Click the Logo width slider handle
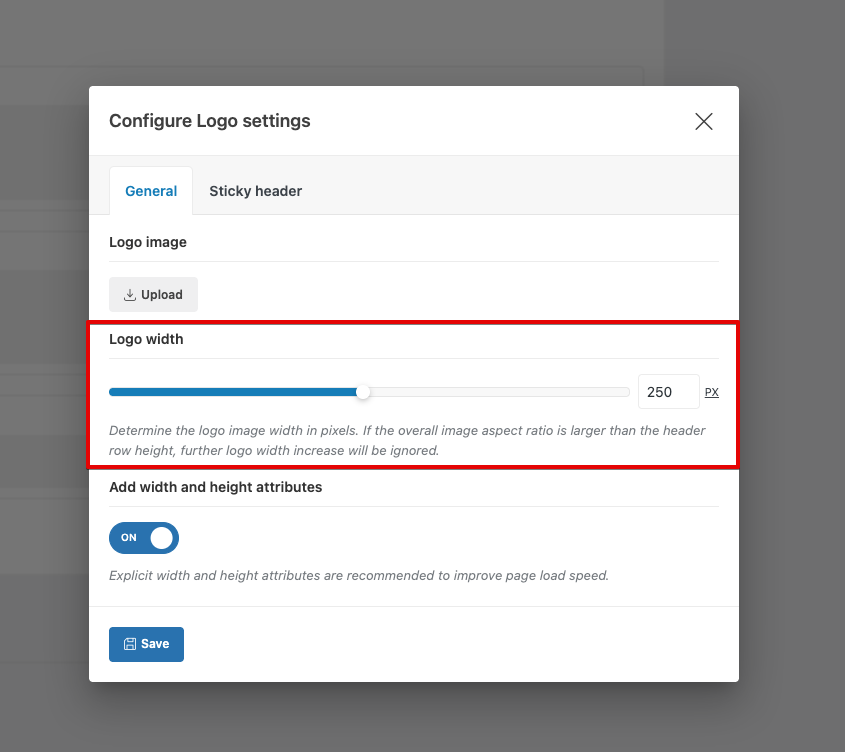 click(363, 392)
